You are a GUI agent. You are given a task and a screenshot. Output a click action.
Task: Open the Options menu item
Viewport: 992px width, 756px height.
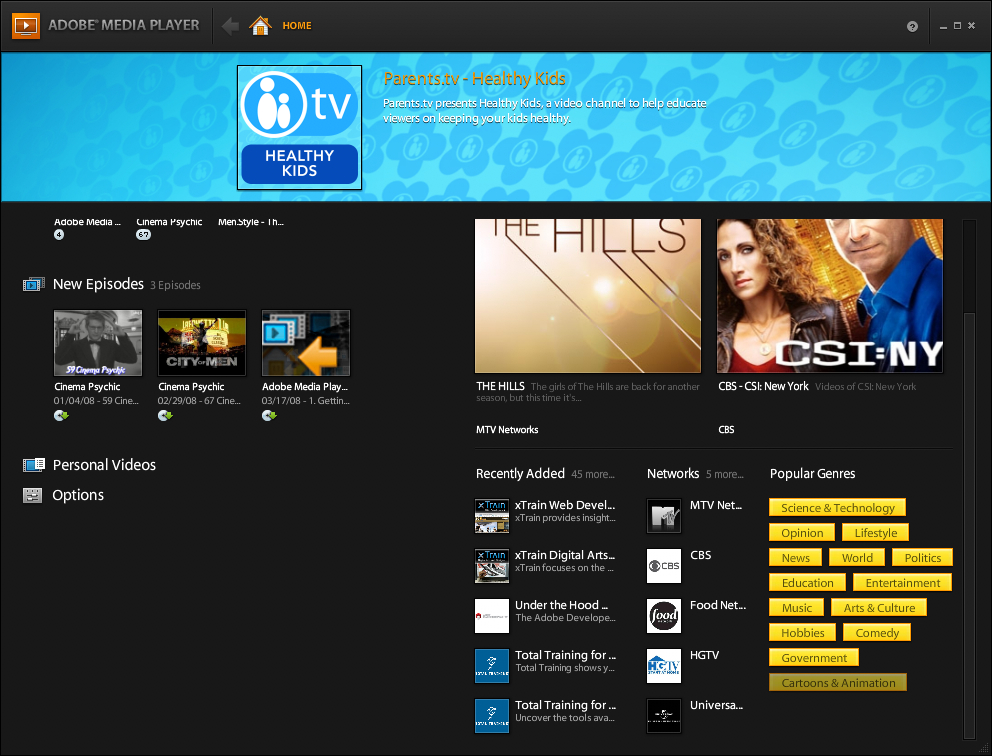coord(78,495)
